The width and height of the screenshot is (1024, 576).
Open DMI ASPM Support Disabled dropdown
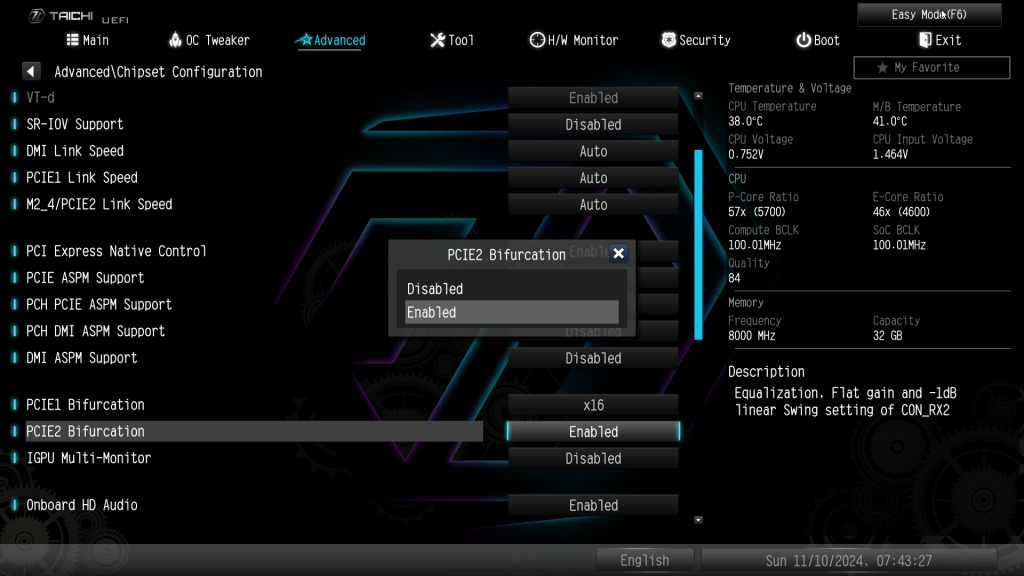pyautogui.click(x=593, y=359)
